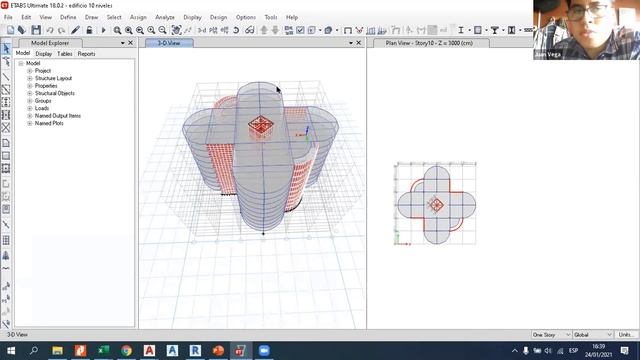Open the Analyze menu

(x=165, y=18)
